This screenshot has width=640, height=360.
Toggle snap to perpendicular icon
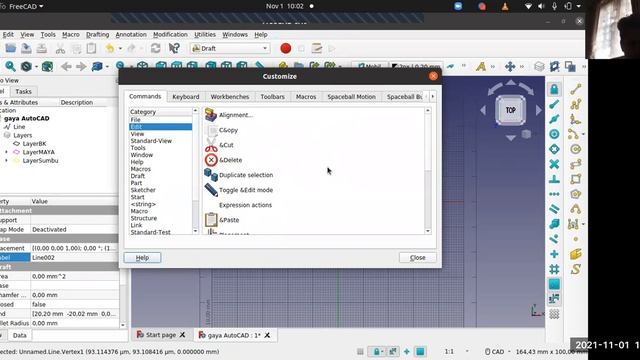click(554, 179)
